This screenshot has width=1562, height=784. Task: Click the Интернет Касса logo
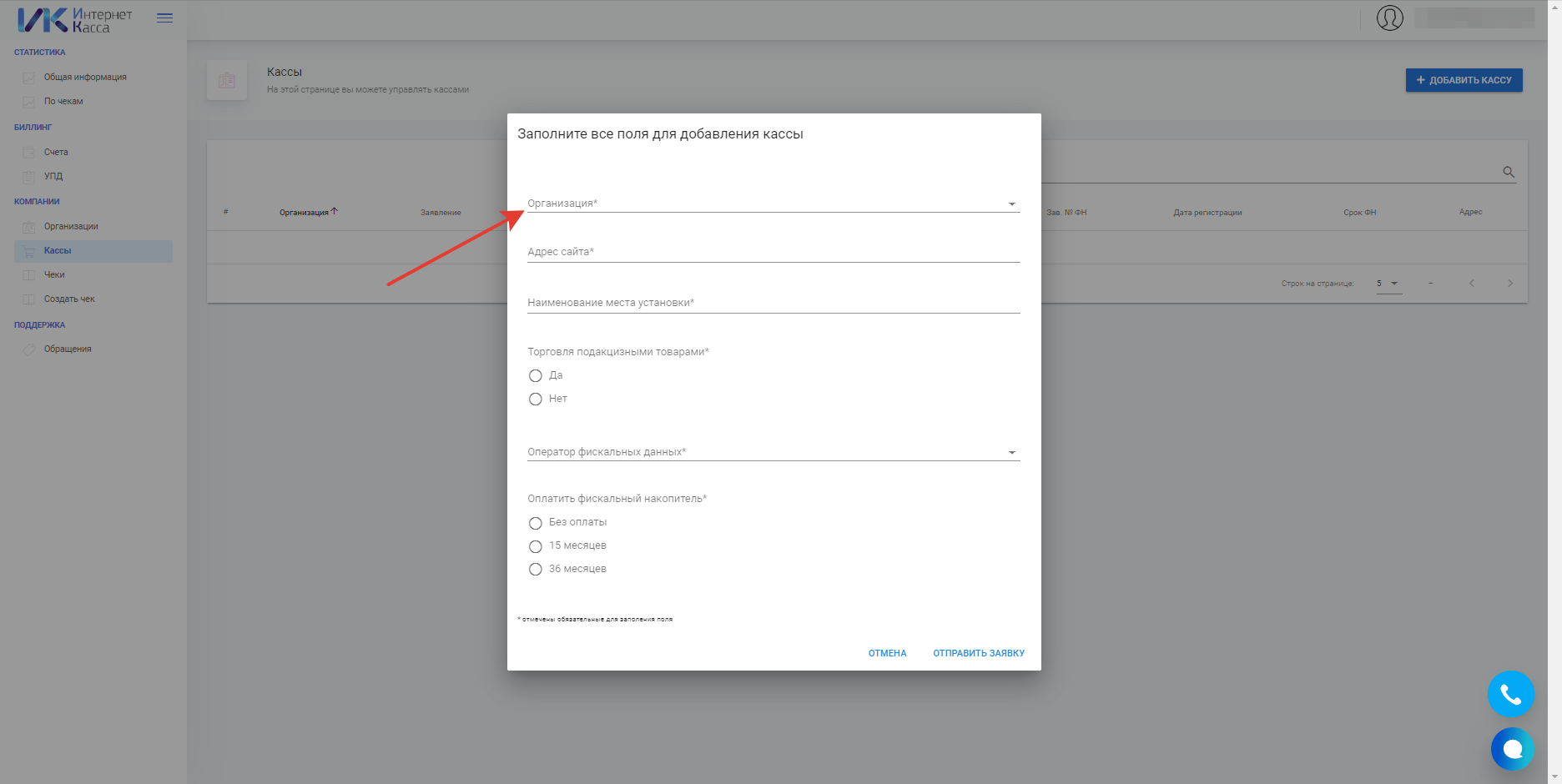(x=75, y=20)
